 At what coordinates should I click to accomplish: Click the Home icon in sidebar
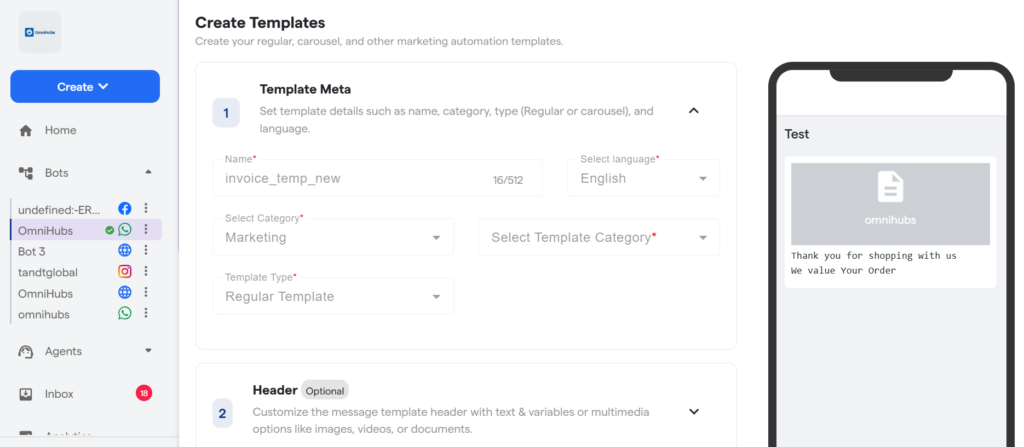(x=26, y=131)
